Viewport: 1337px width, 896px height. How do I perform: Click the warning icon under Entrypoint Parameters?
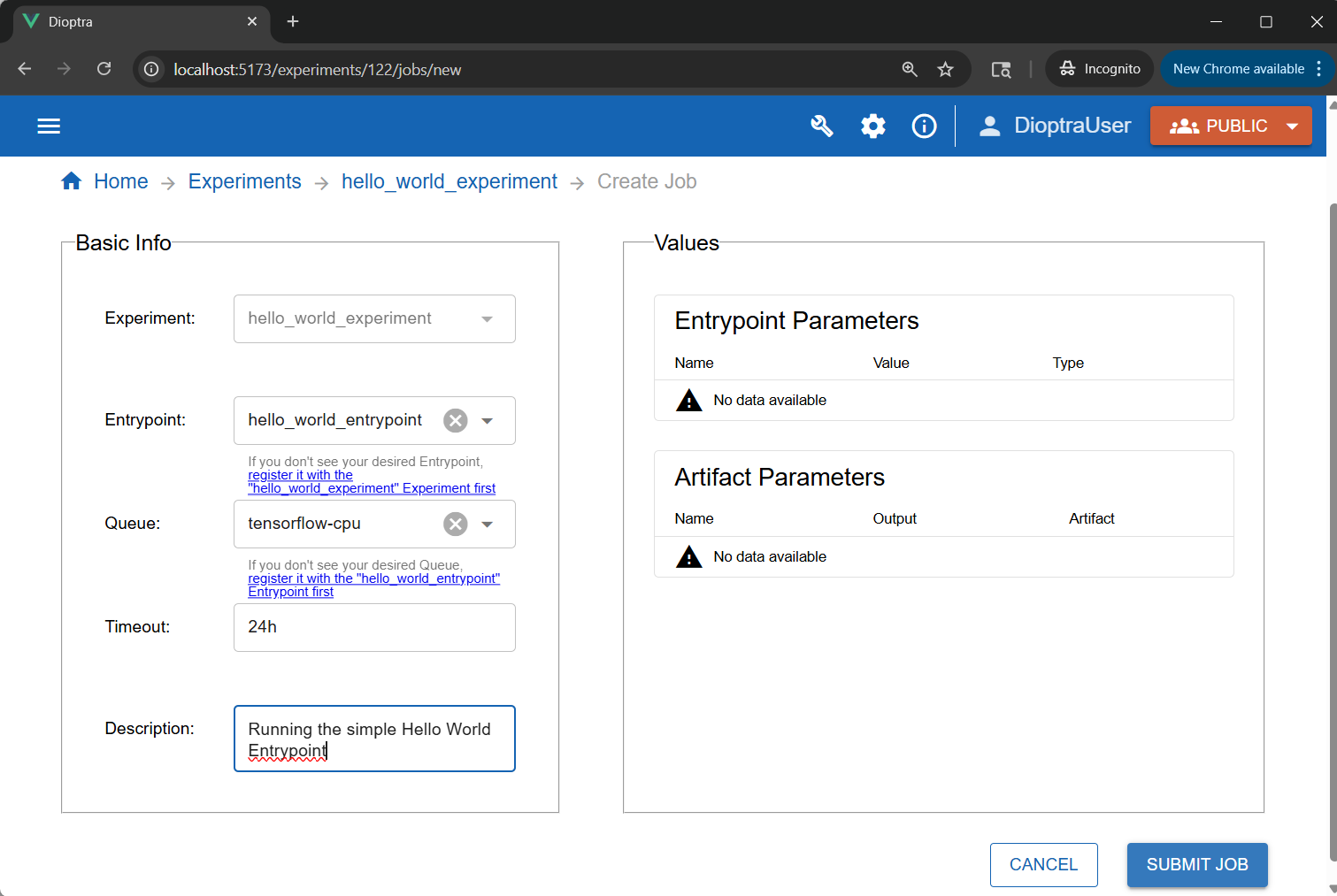(x=689, y=400)
